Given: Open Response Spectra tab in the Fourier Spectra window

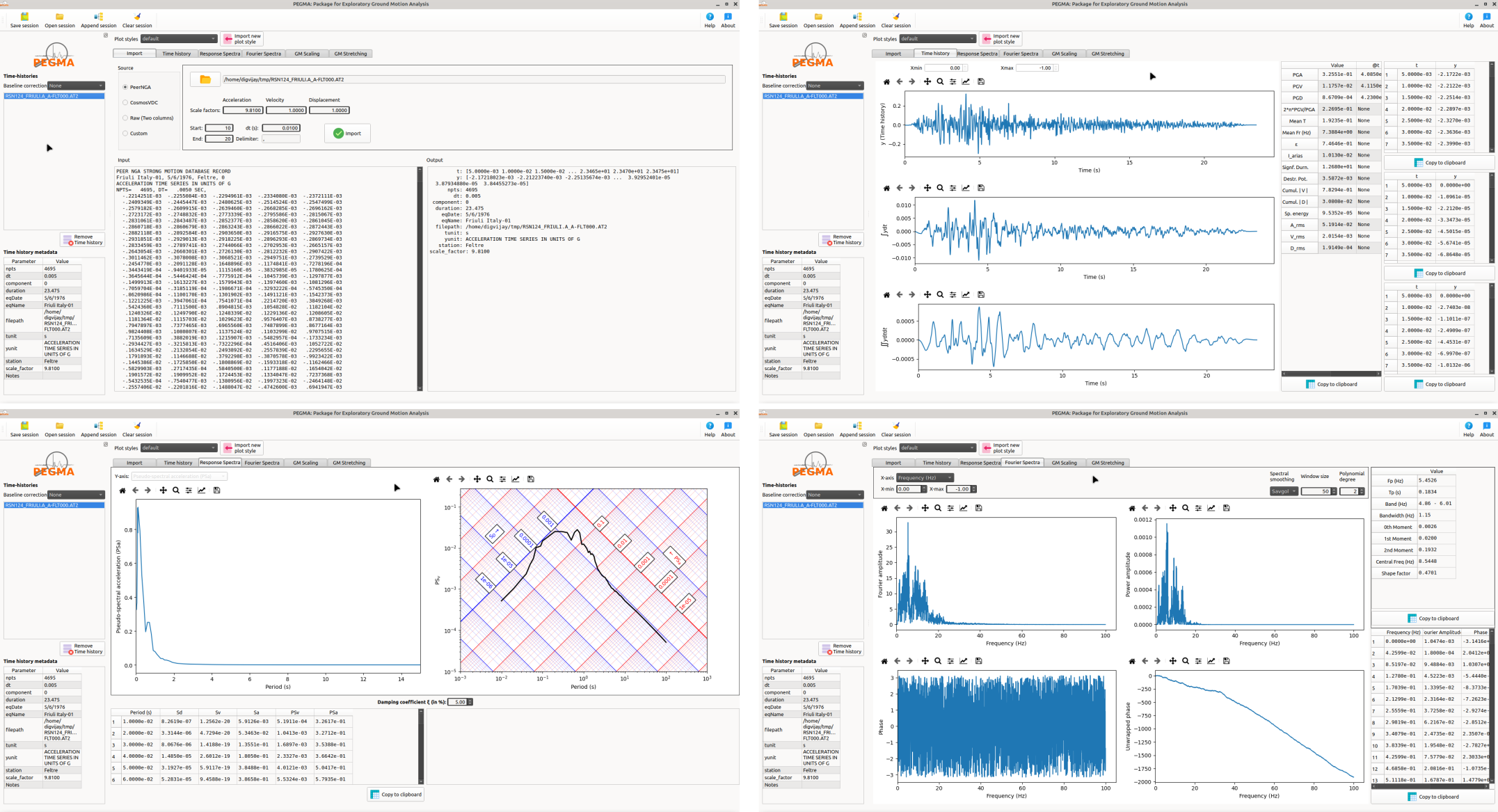Looking at the screenshot, I should tap(980, 463).
